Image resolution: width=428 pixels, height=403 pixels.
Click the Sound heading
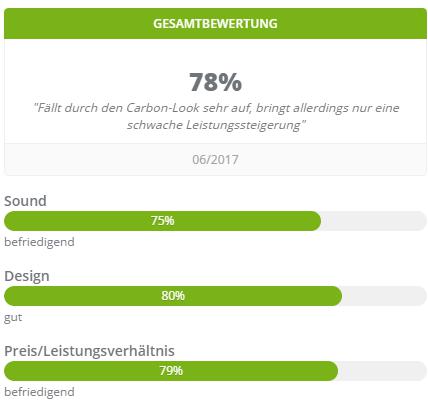(x=25, y=201)
